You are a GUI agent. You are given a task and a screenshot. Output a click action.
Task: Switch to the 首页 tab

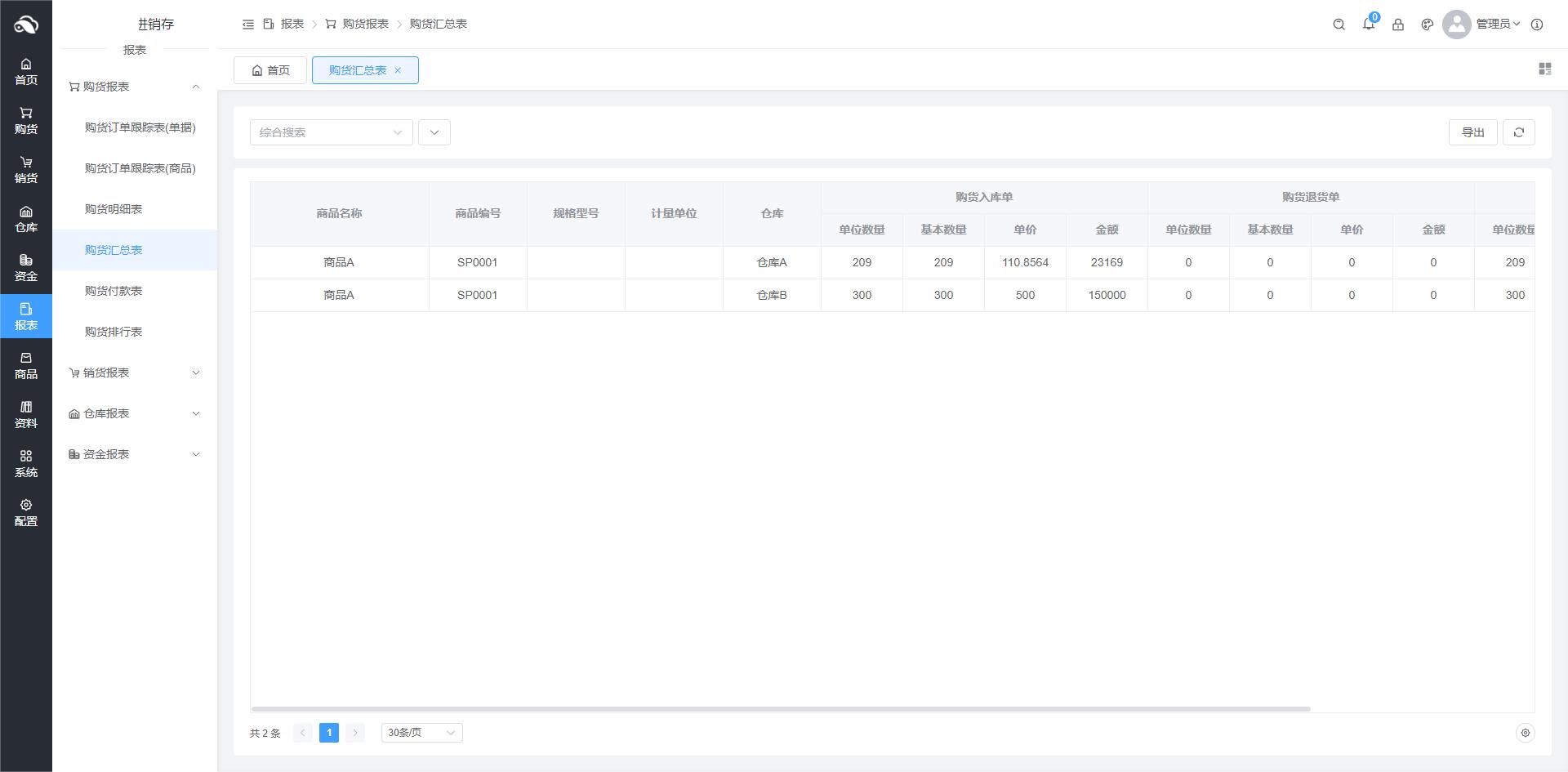pos(270,70)
